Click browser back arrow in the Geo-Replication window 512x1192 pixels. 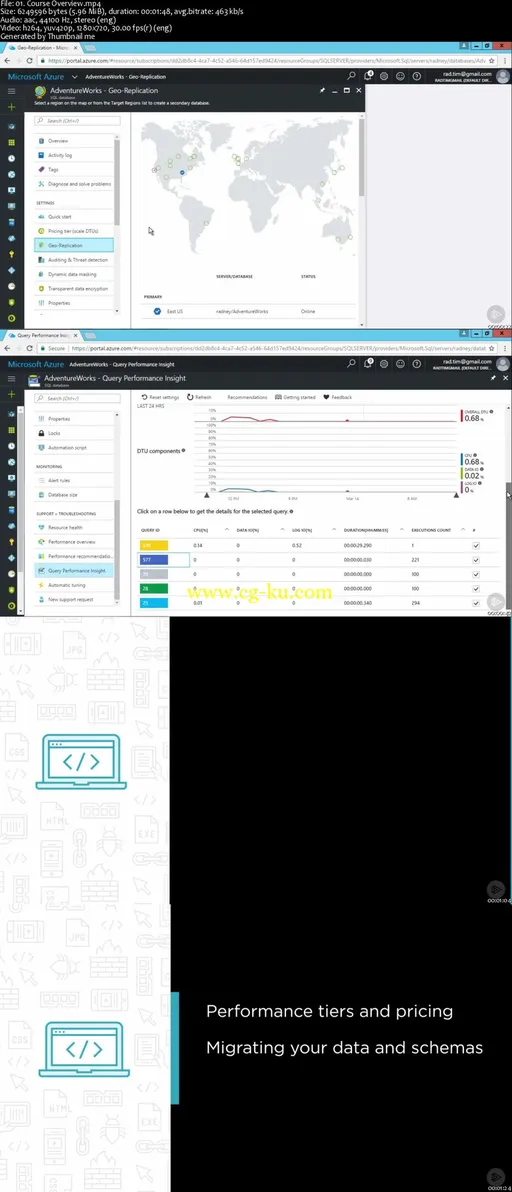coord(8,61)
